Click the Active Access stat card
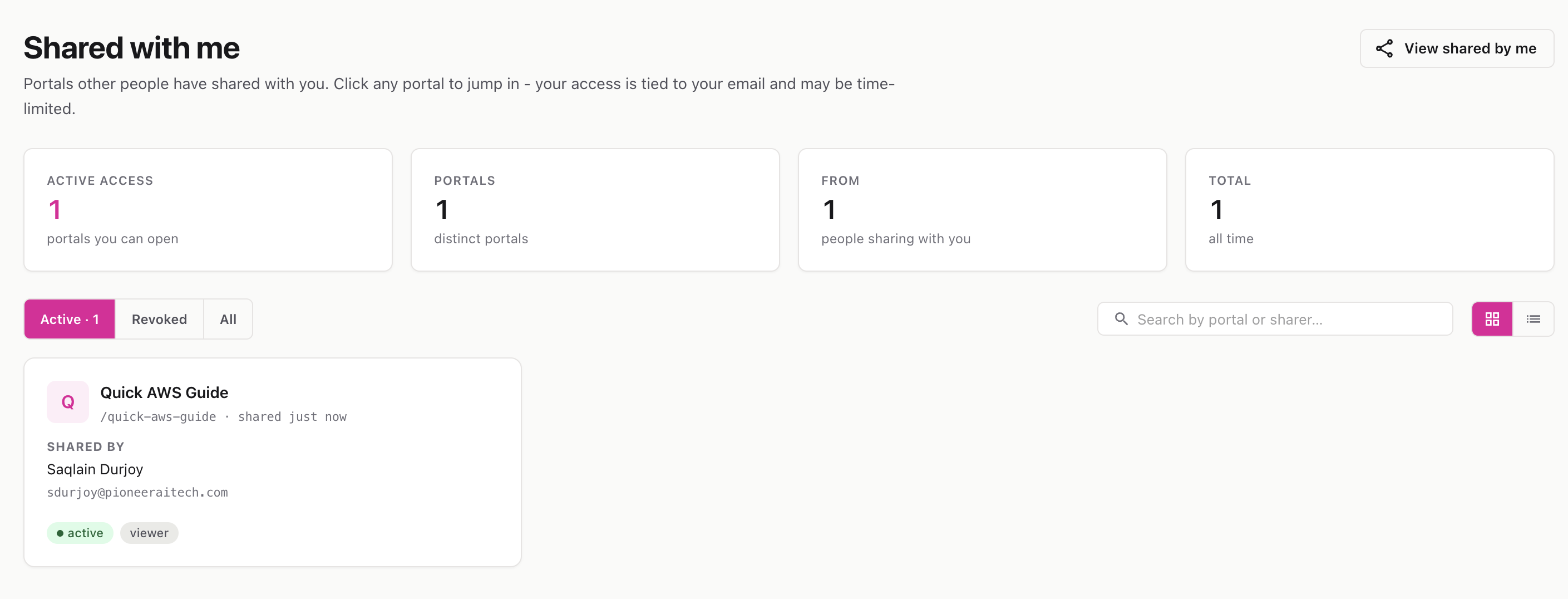1568x599 pixels. pos(208,210)
